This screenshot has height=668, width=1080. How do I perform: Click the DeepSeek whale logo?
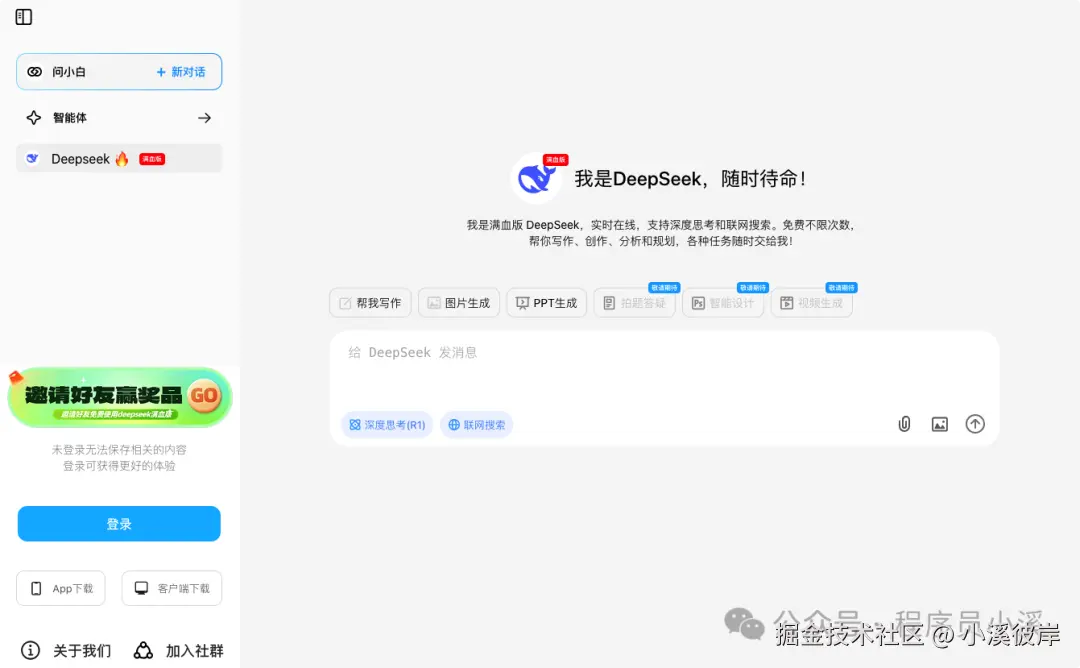coord(536,177)
